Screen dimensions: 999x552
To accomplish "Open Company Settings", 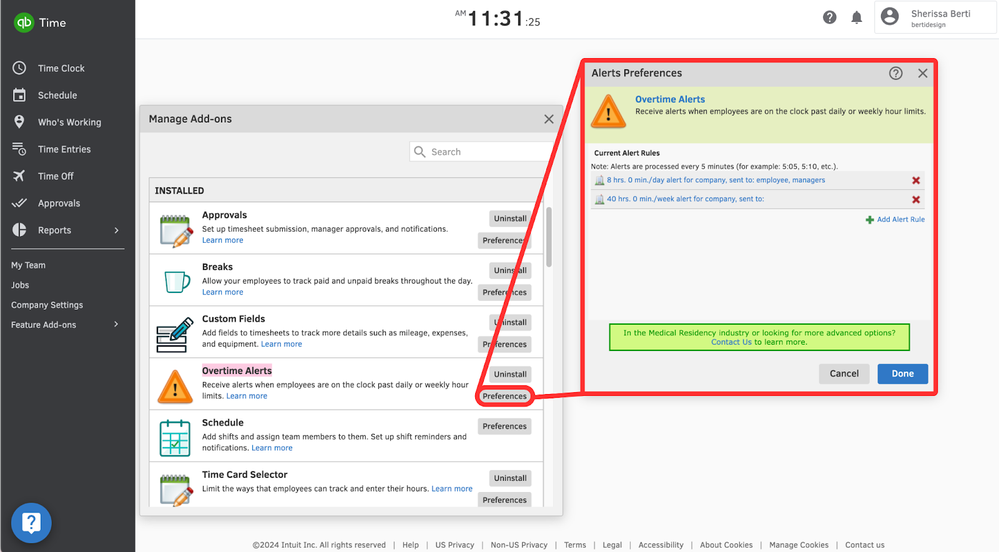I will (47, 305).
